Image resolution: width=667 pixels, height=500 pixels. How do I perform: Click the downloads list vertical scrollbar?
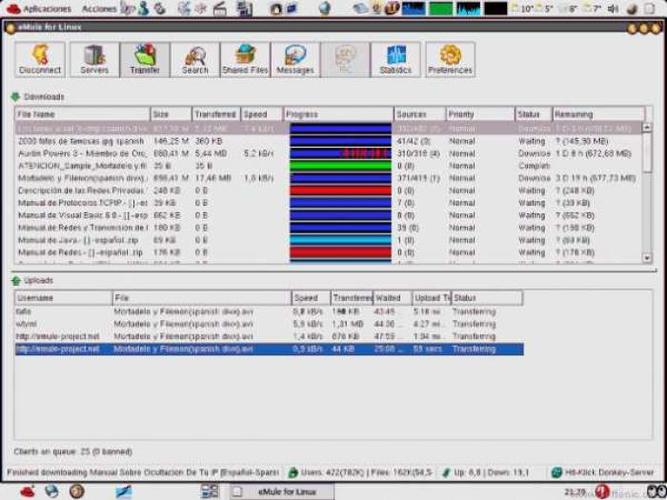pos(647,190)
